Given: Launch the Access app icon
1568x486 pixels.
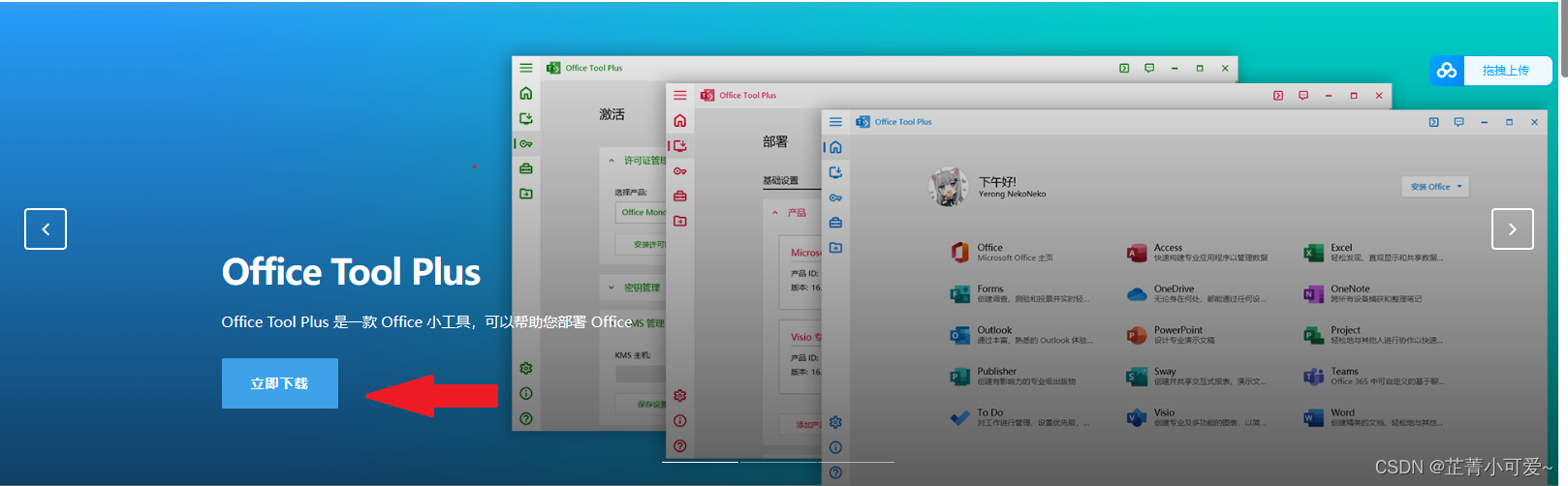Looking at the screenshot, I should click(x=1137, y=252).
